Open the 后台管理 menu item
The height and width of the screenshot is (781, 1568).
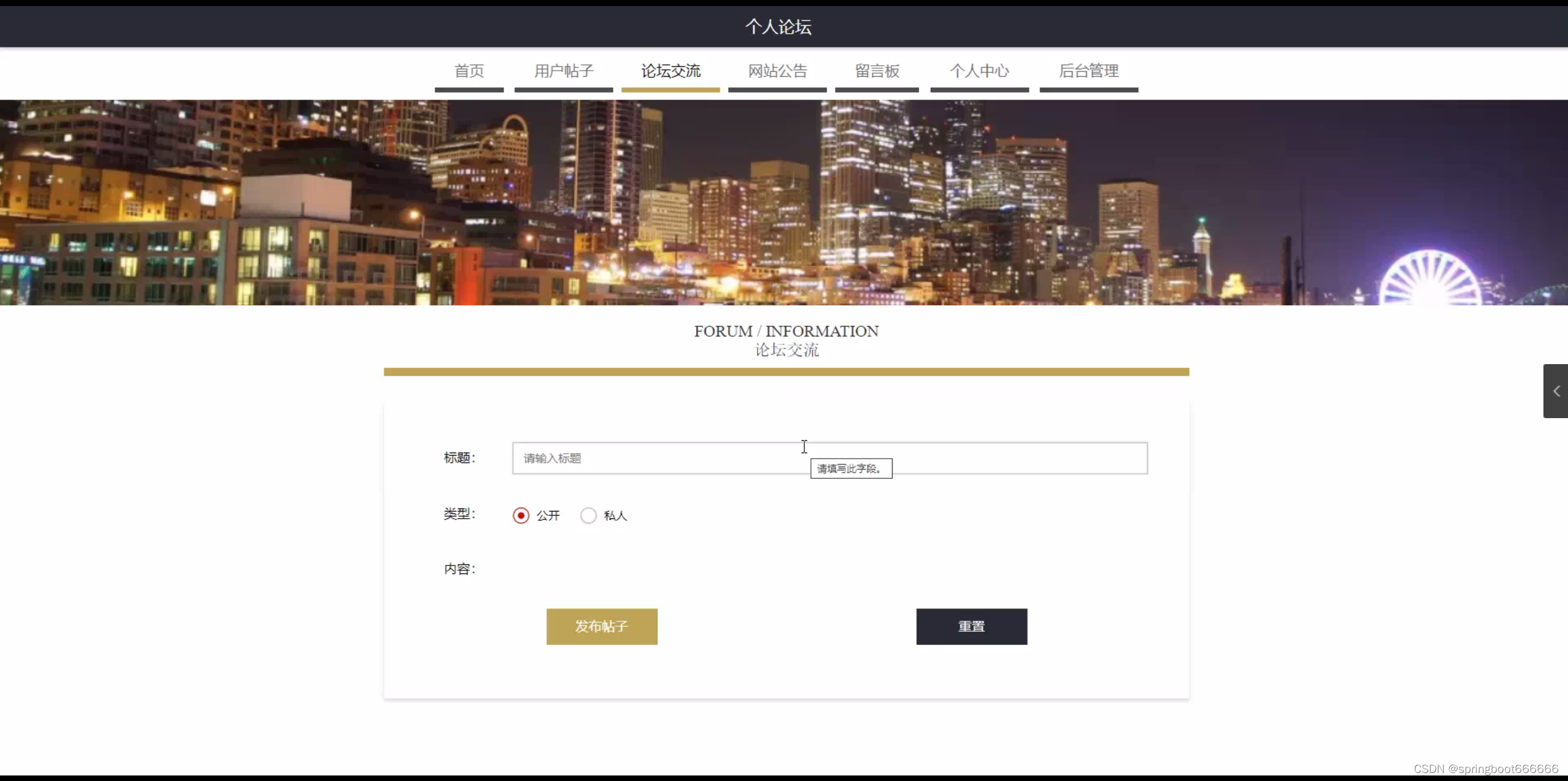coord(1089,71)
